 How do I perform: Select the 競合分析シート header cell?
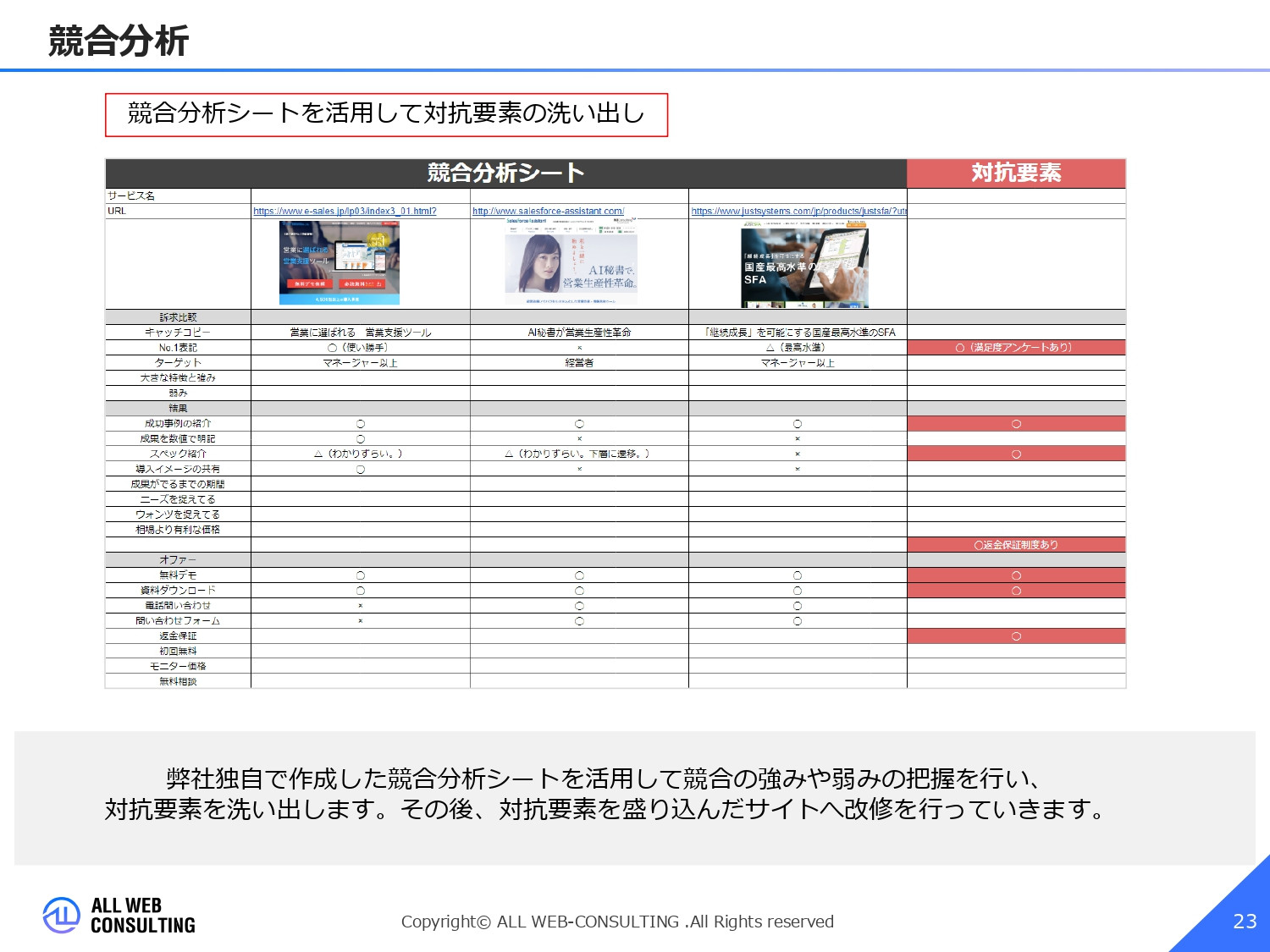click(505, 171)
